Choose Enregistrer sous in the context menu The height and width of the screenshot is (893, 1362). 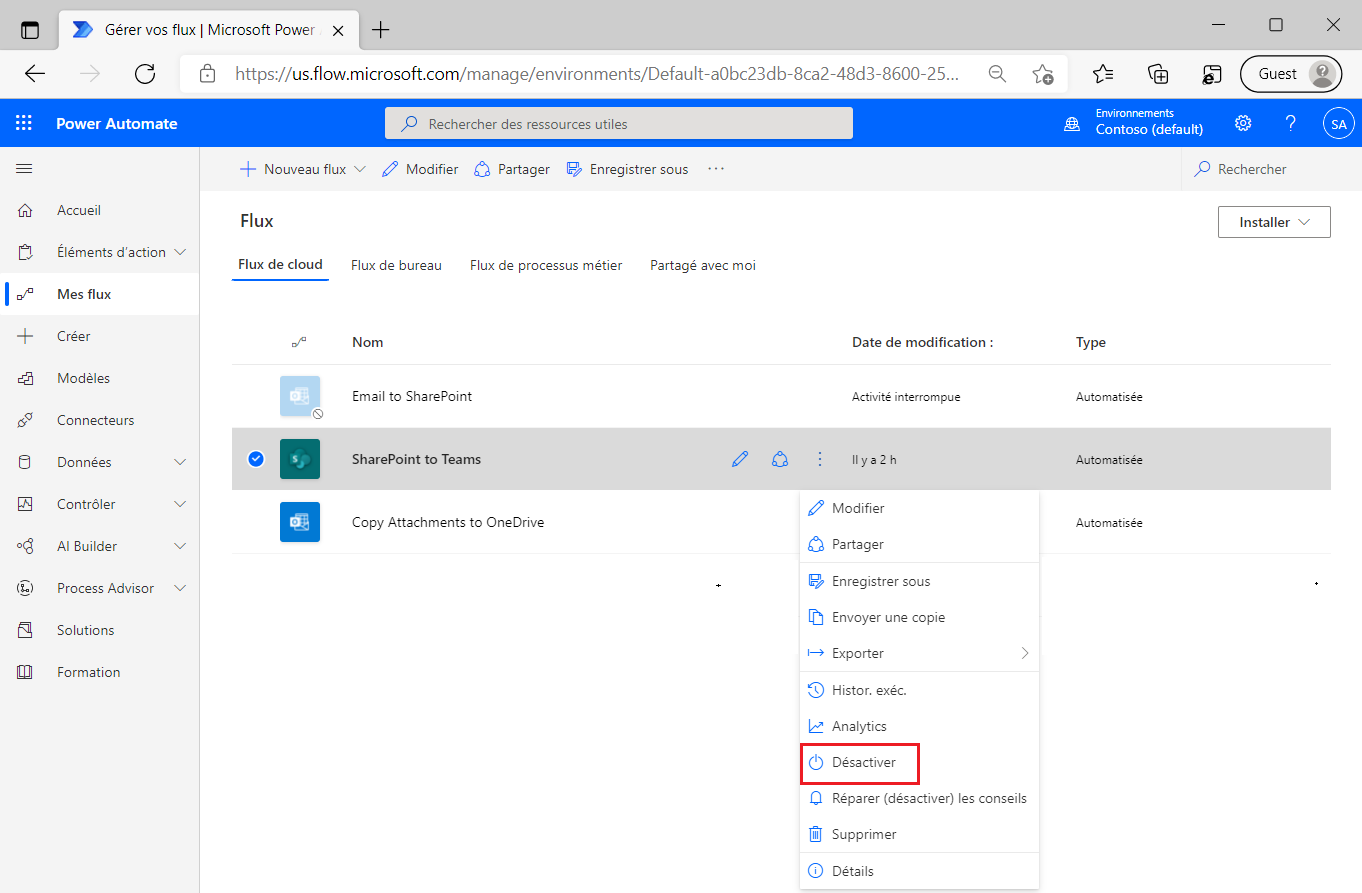(919, 581)
